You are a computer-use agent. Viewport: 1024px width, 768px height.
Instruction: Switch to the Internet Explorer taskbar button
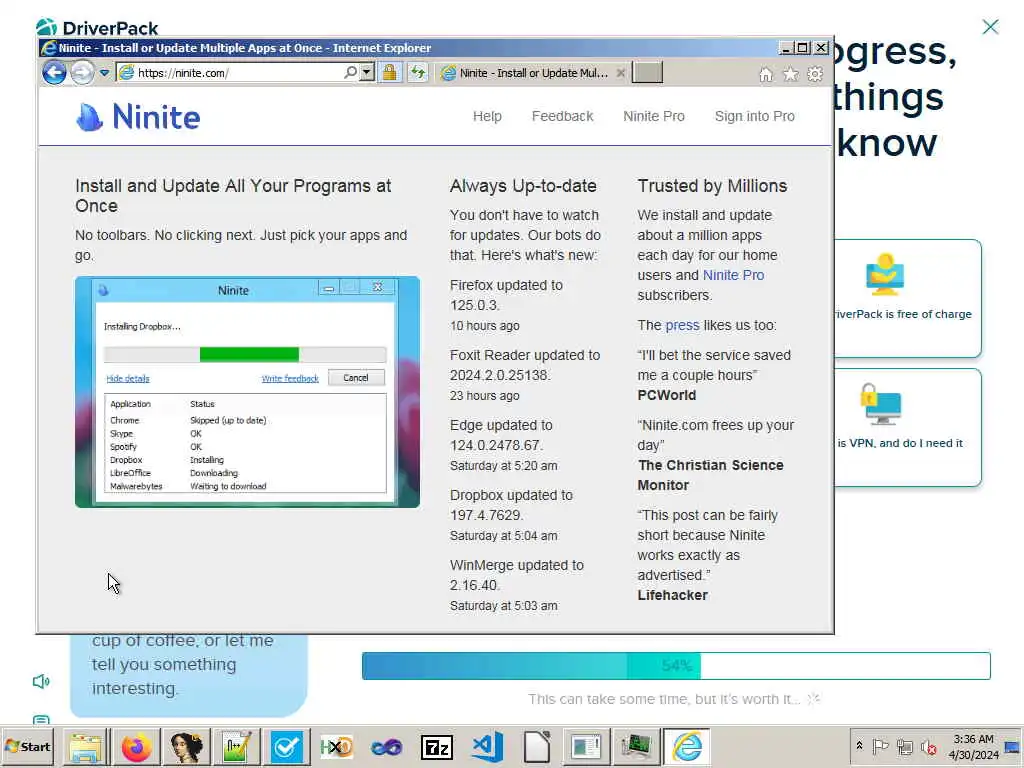[687, 746]
